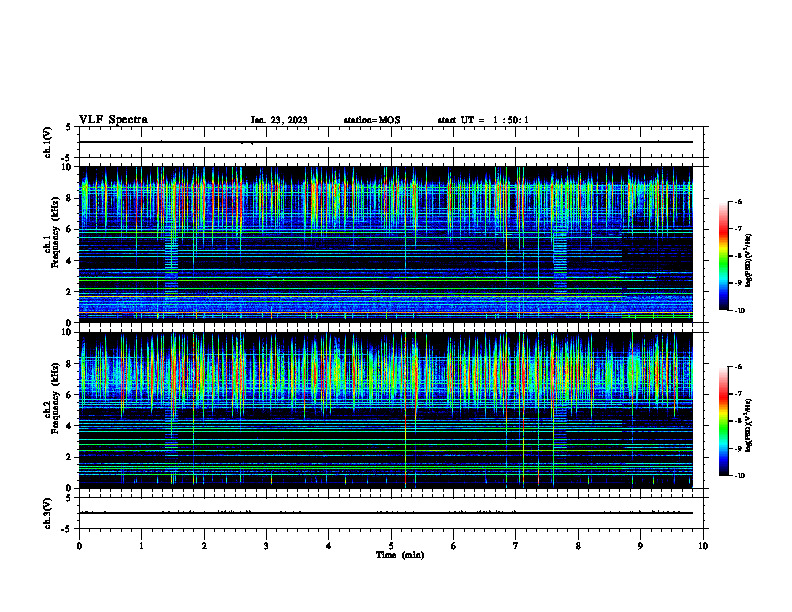Click time axis tick label '3'
The height and width of the screenshot is (612, 792).
tap(266, 546)
